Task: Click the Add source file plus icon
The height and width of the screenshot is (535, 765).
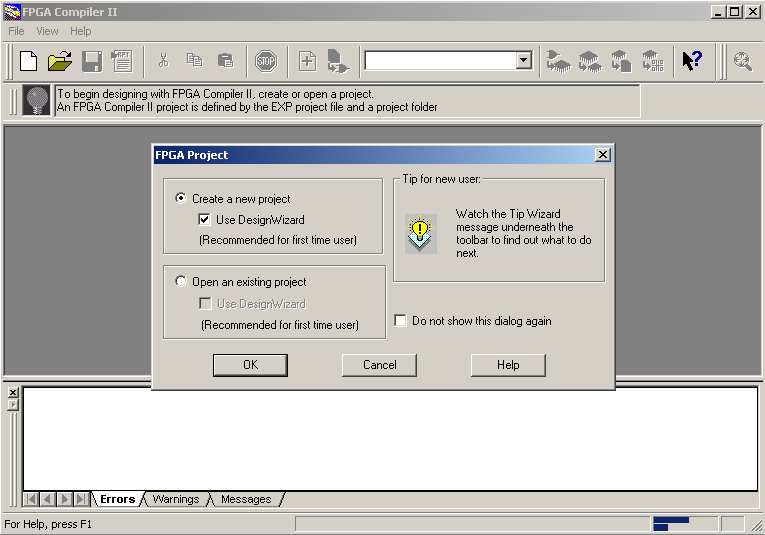Action: (x=307, y=61)
